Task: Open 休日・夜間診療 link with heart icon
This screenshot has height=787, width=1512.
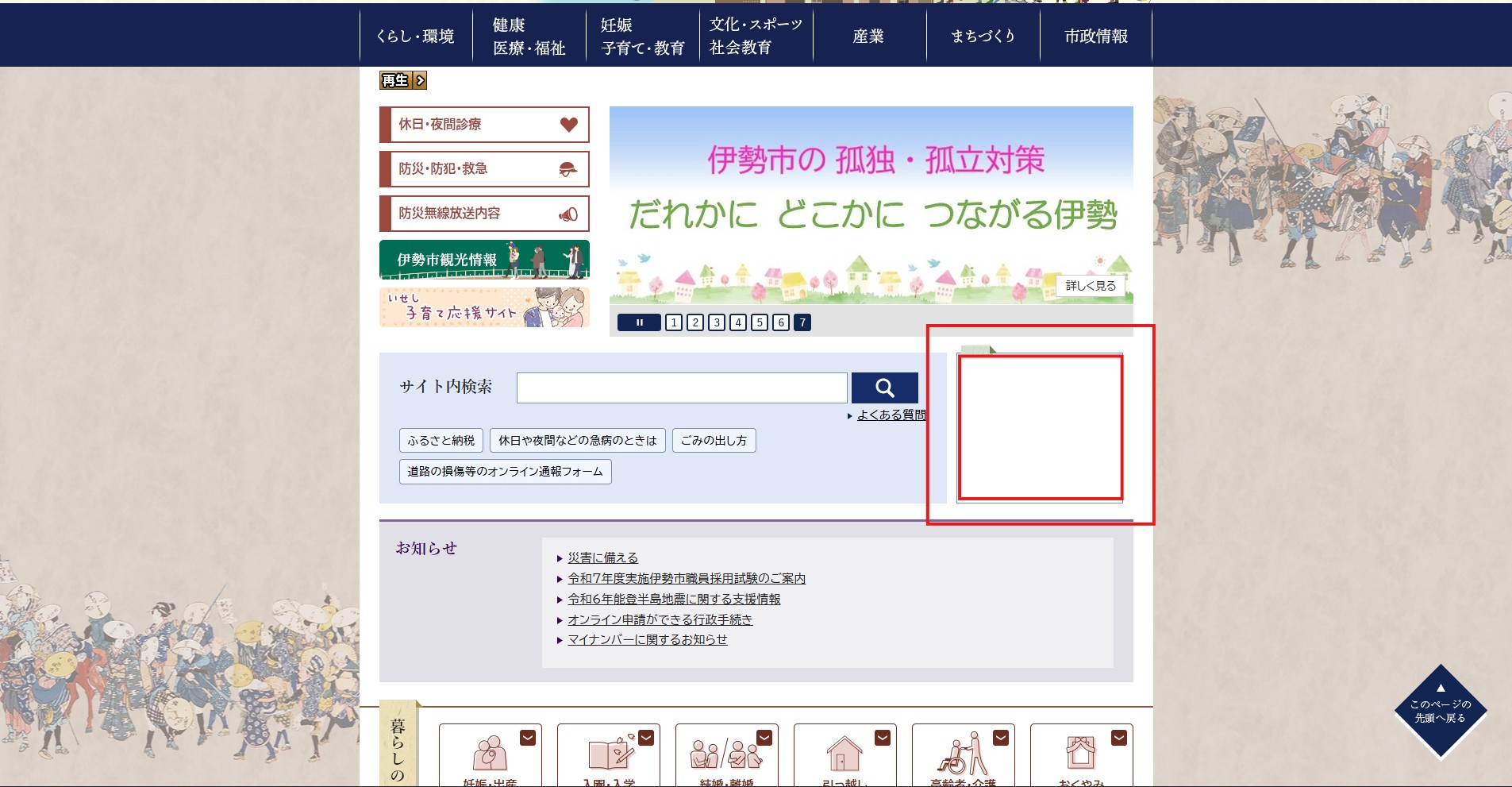Action: pos(484,125)
